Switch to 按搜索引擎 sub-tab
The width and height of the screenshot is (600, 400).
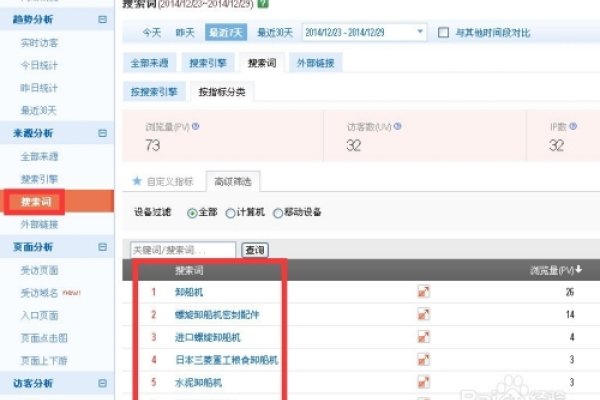tap(154, 92)
